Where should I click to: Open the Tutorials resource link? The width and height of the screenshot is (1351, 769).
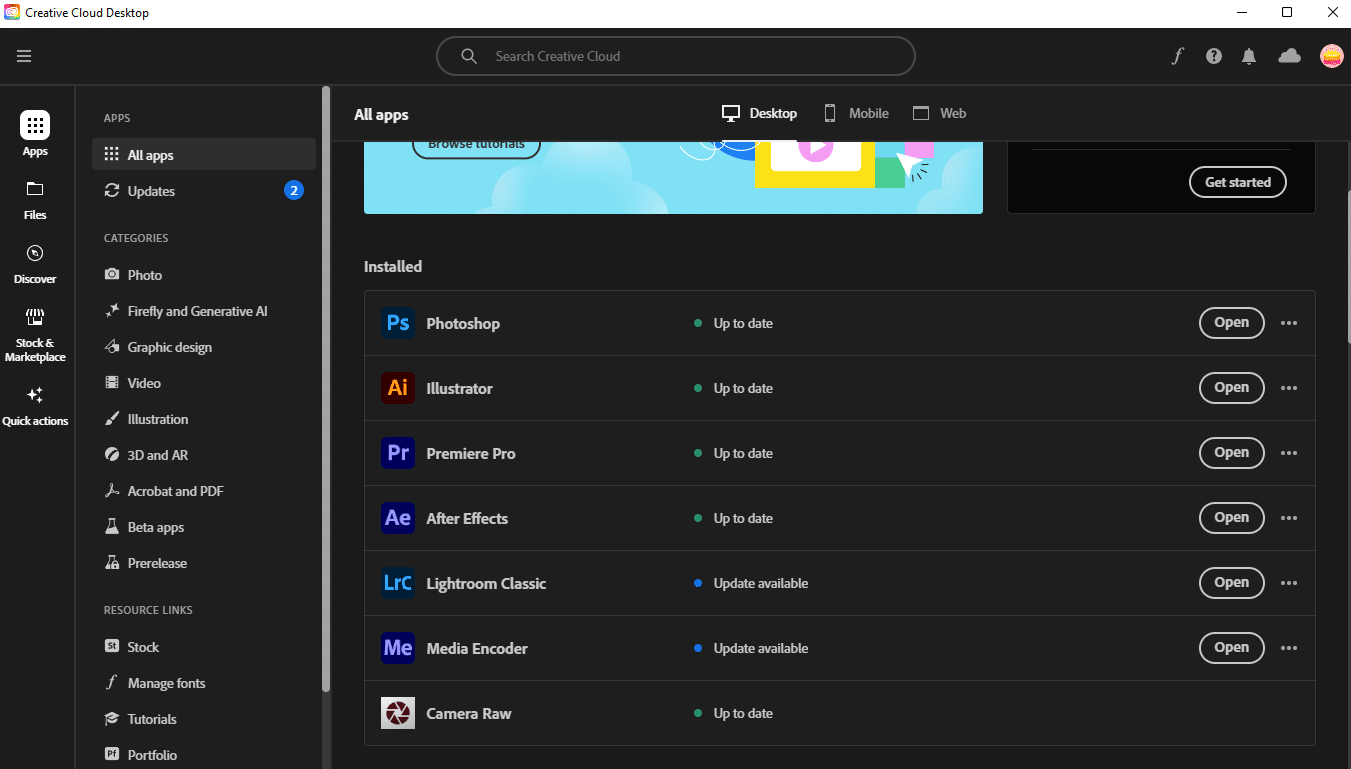point(204,719)
